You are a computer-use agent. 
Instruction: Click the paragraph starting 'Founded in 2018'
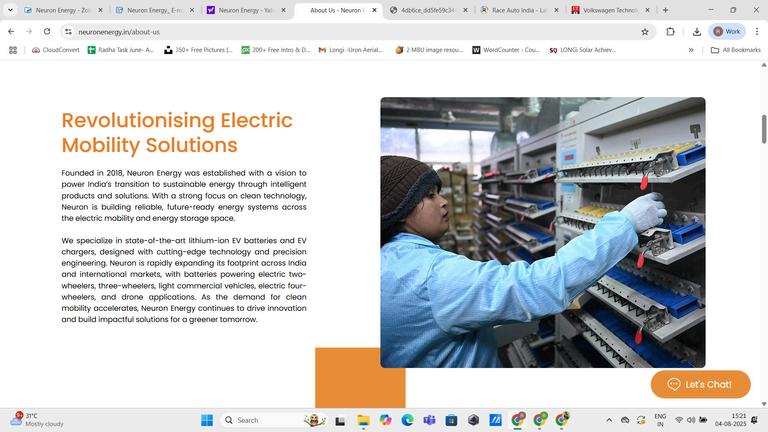(x=184, y=195)
